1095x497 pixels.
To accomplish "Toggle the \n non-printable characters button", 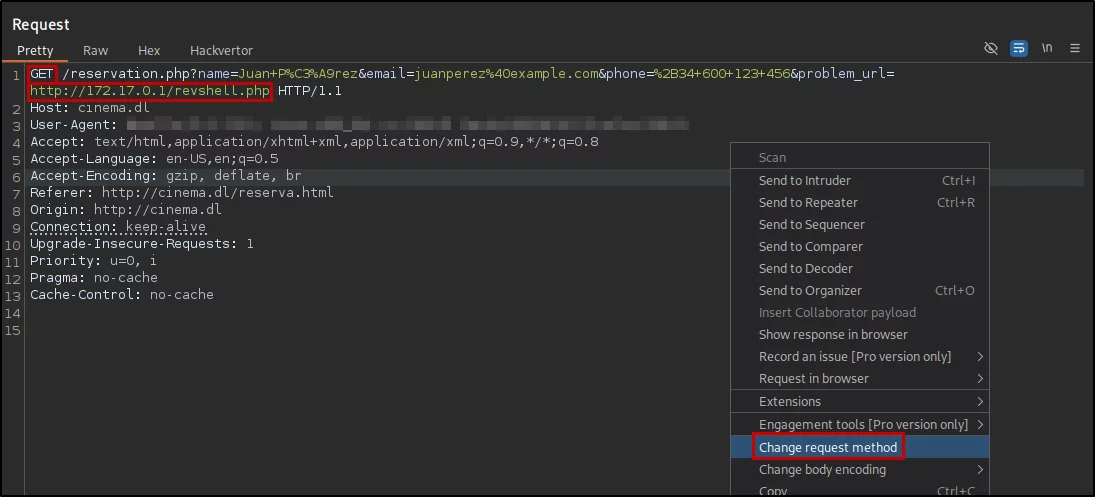I will (x=1047, y=48).
